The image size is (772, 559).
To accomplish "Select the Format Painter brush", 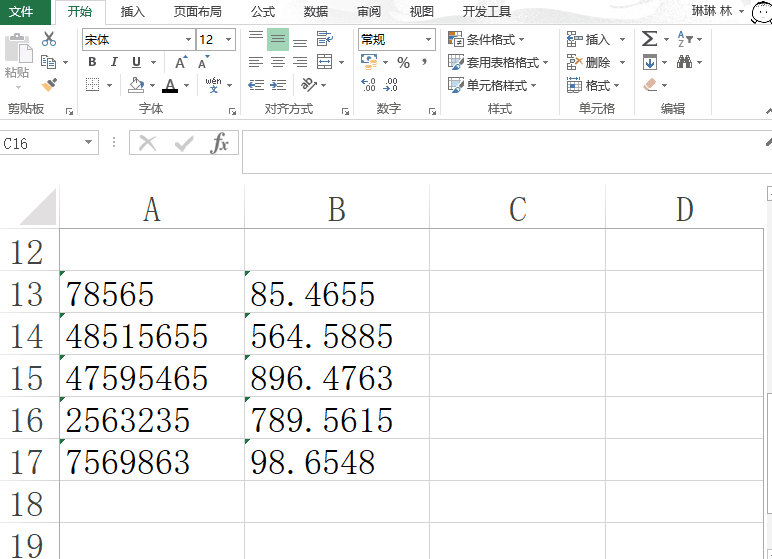I will (49, 85).
